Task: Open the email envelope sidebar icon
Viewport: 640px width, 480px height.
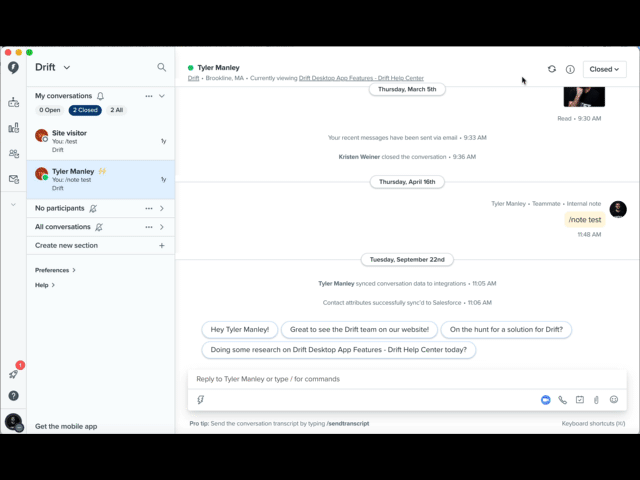Action: point(13,179)
